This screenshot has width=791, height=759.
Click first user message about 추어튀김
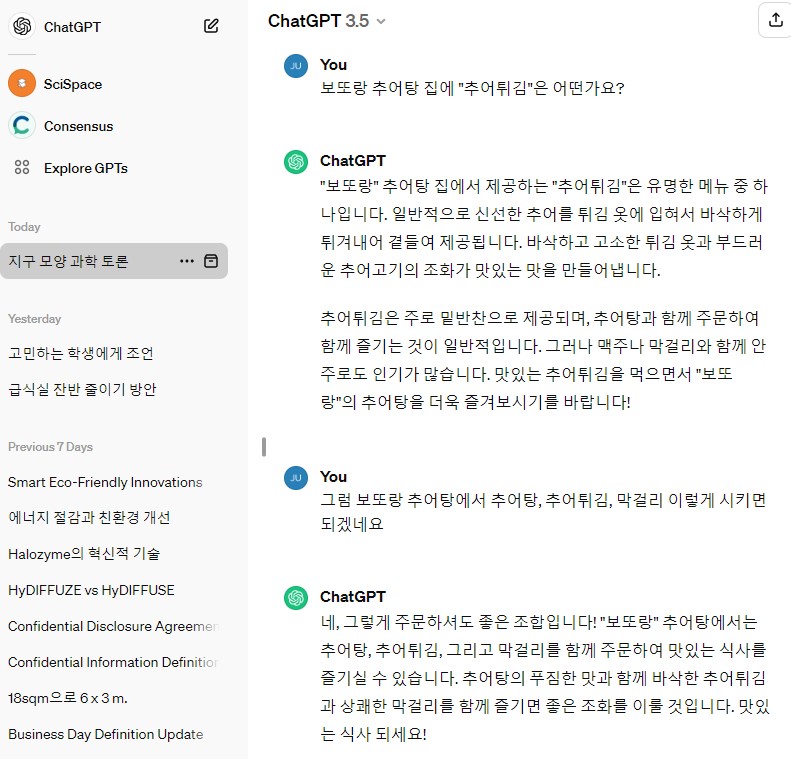tap(472, 88)
